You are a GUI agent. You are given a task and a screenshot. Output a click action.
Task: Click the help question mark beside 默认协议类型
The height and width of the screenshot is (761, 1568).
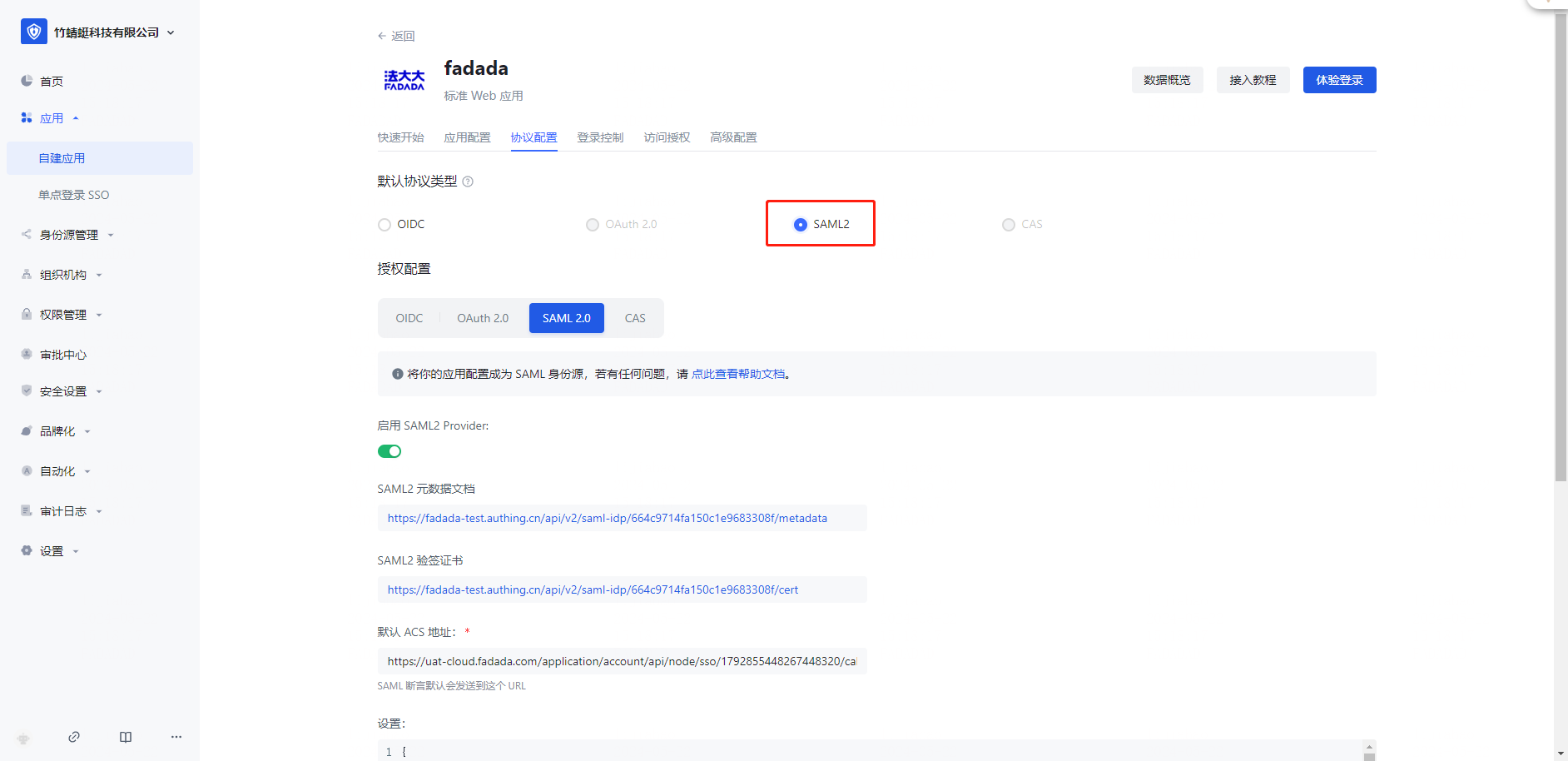[468, 182]
